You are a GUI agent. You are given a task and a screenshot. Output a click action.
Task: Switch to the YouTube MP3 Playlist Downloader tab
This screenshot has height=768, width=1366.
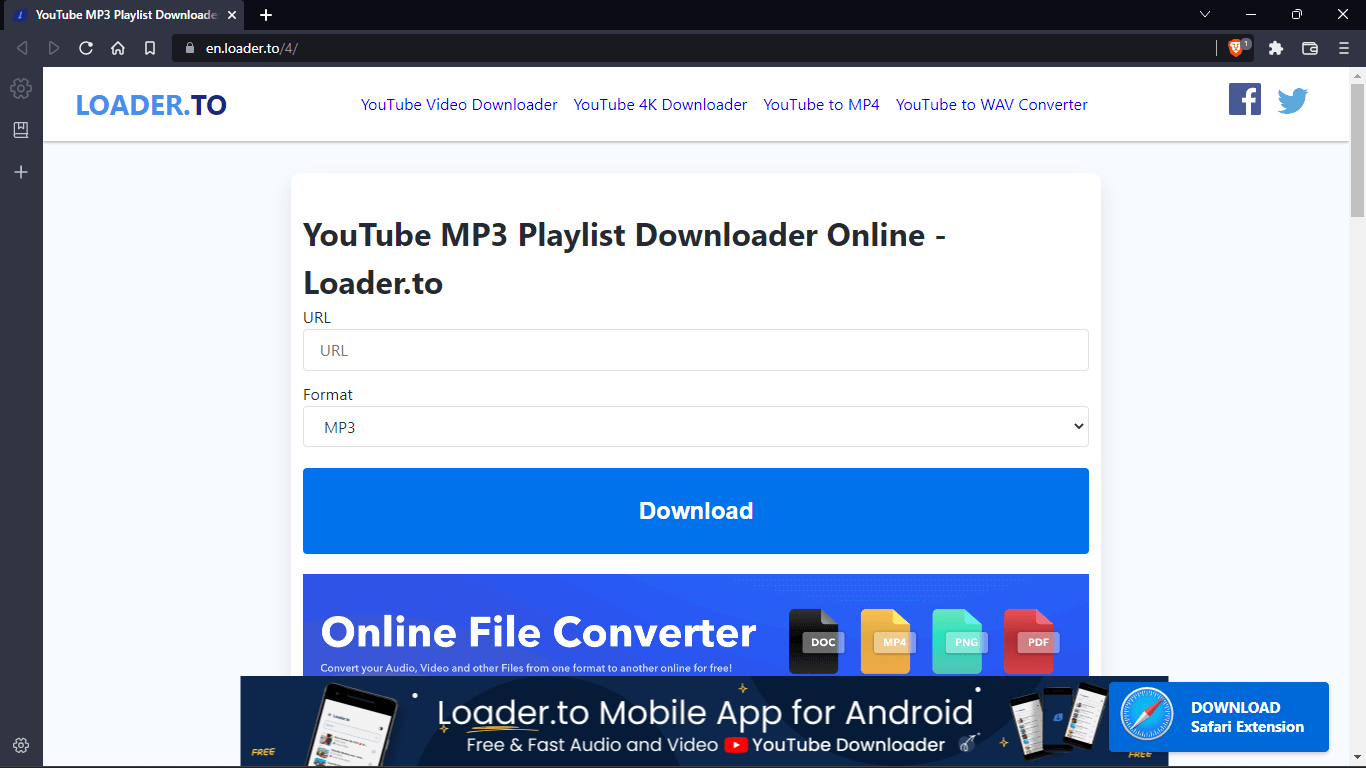click(x=120, y=15)
